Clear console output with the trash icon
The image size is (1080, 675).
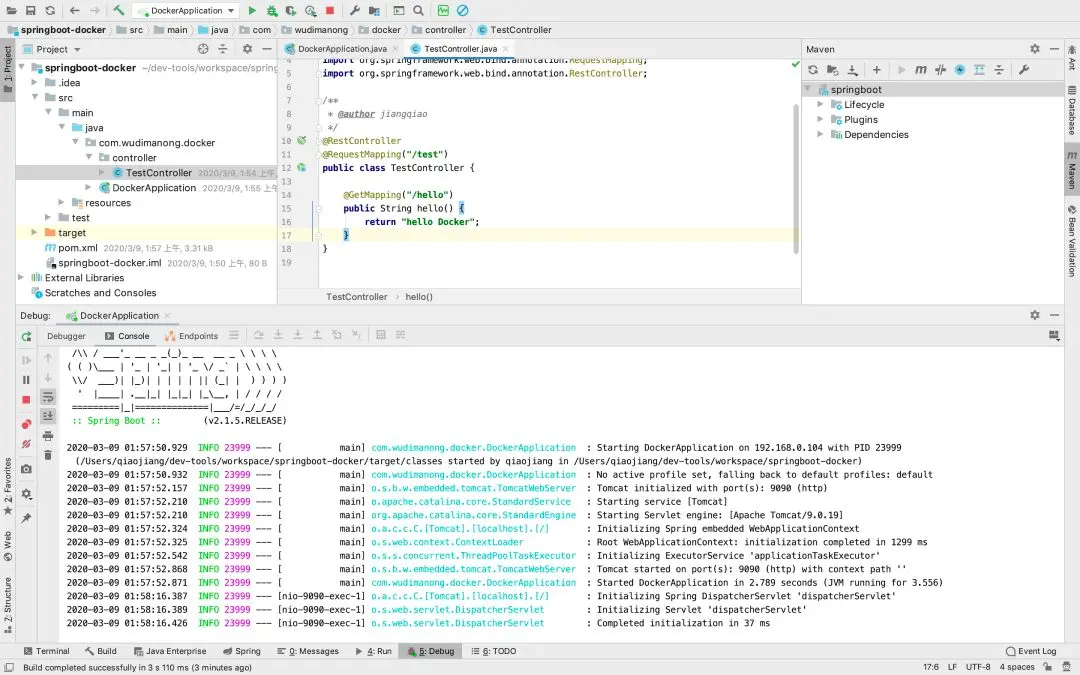(48, 455)
